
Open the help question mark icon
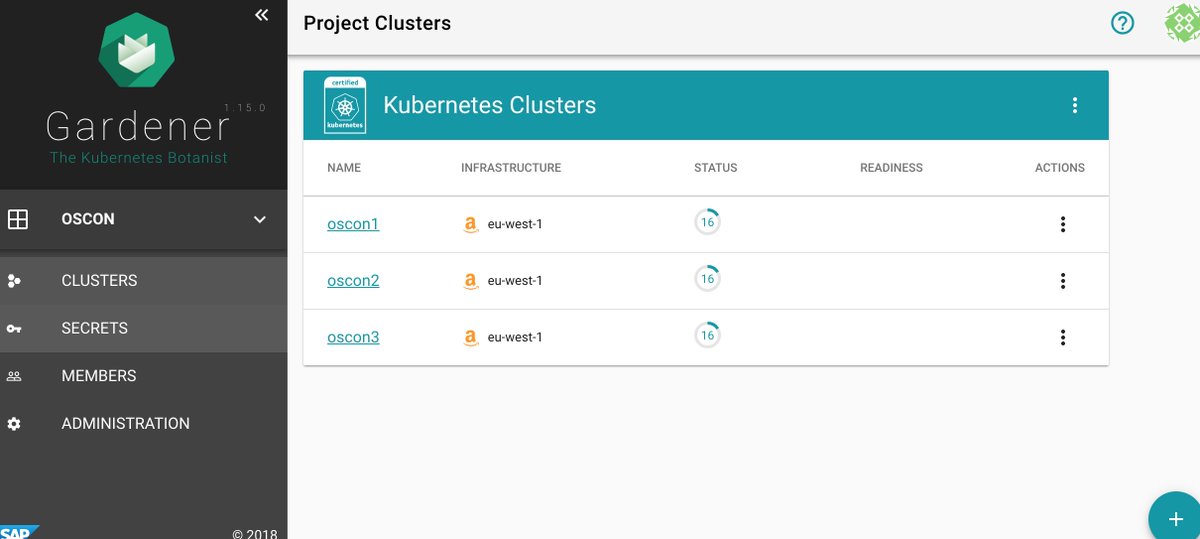click(1123, 23)
